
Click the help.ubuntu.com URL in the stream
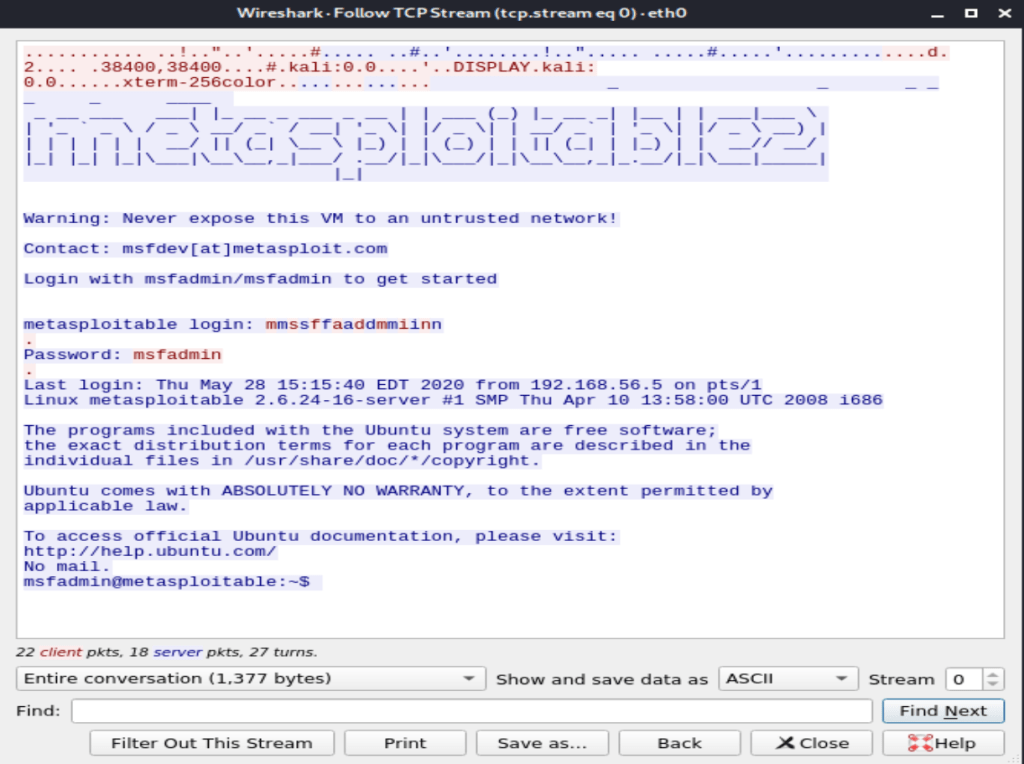click(150, 551)
